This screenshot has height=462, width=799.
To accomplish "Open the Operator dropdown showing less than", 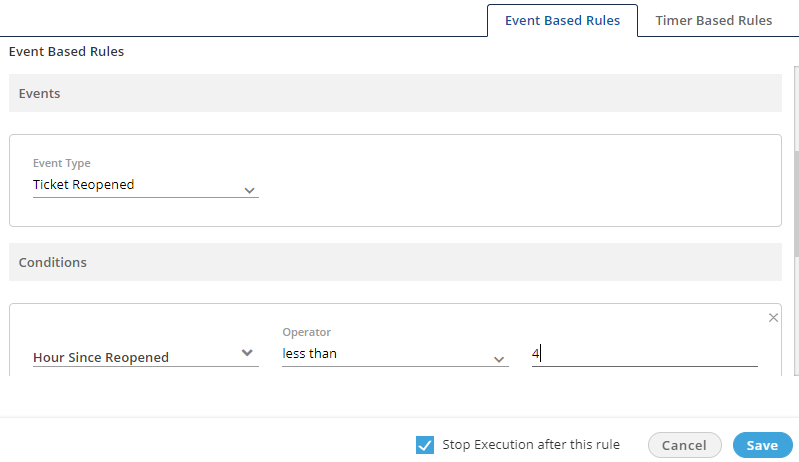I will click(395, 355).
